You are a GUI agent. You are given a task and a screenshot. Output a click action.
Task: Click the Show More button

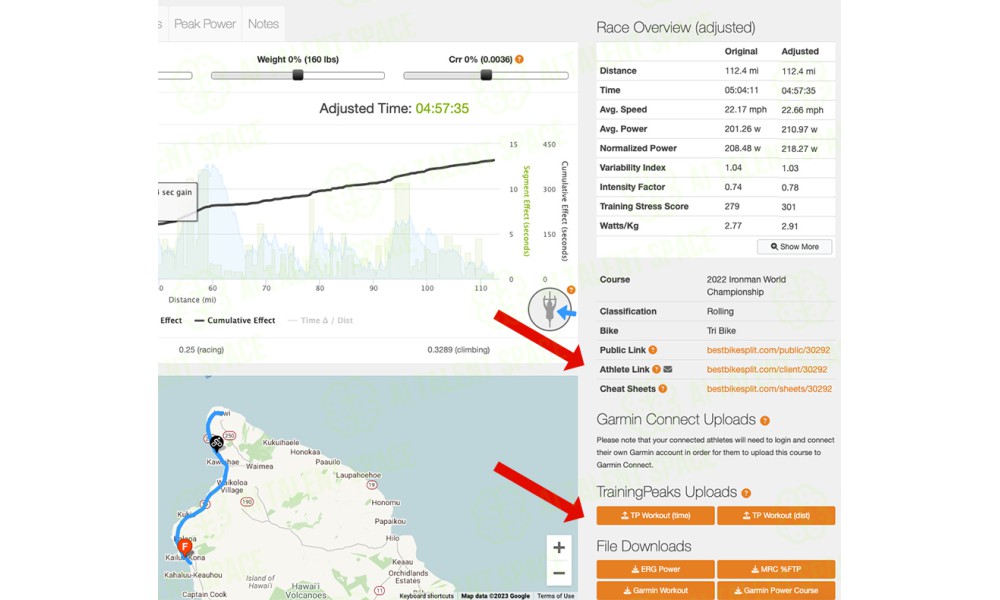click(795, 247)
